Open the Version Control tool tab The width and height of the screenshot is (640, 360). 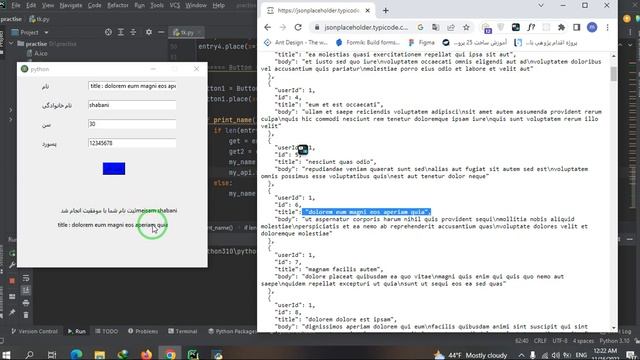(x=34, y=331)
